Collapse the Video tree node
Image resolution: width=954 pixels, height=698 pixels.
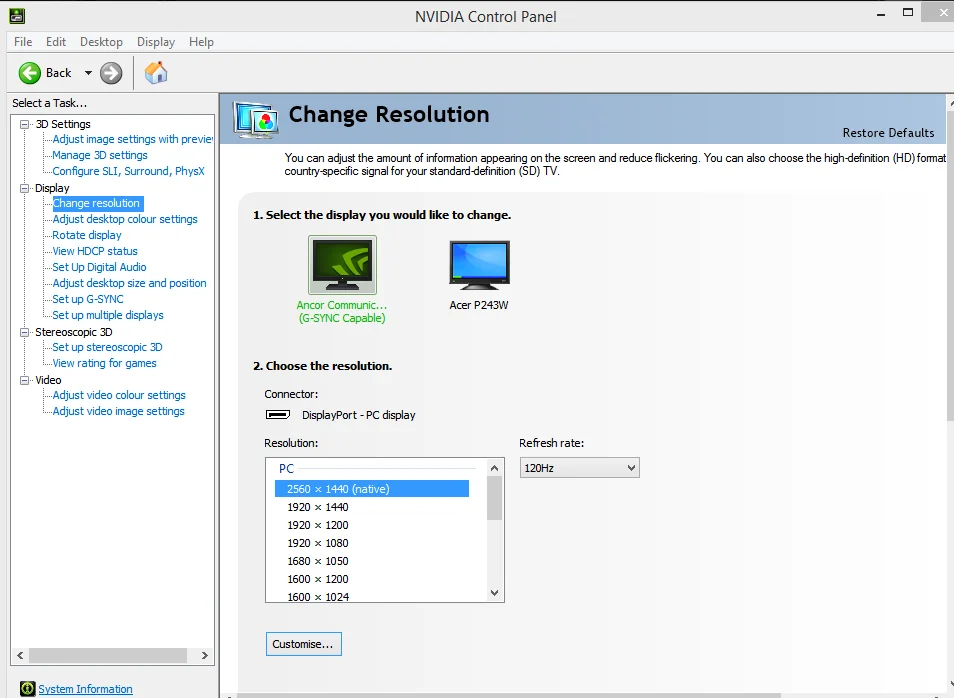tap(24, 380)
